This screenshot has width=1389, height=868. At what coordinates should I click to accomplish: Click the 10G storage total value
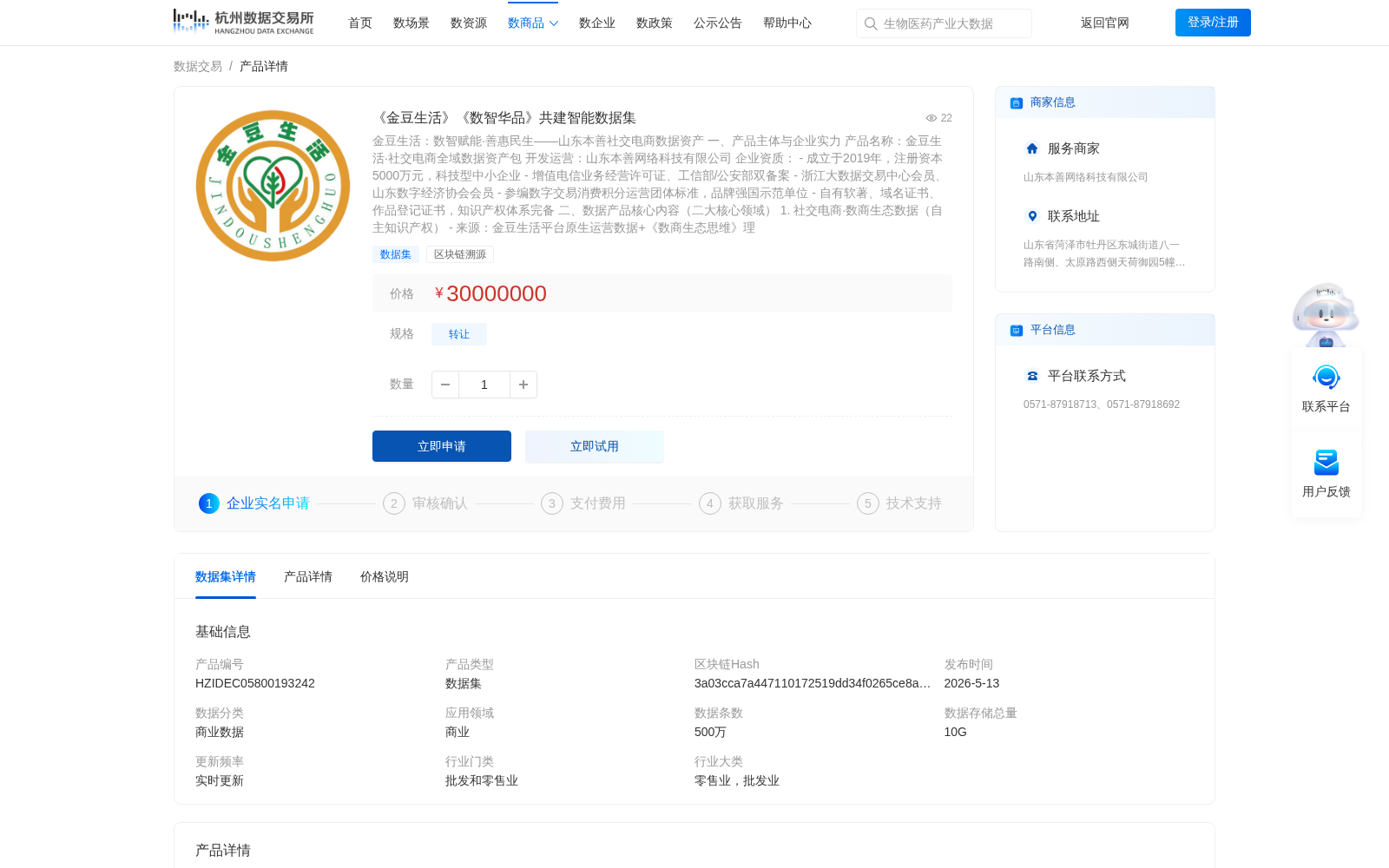coord(955,732)
